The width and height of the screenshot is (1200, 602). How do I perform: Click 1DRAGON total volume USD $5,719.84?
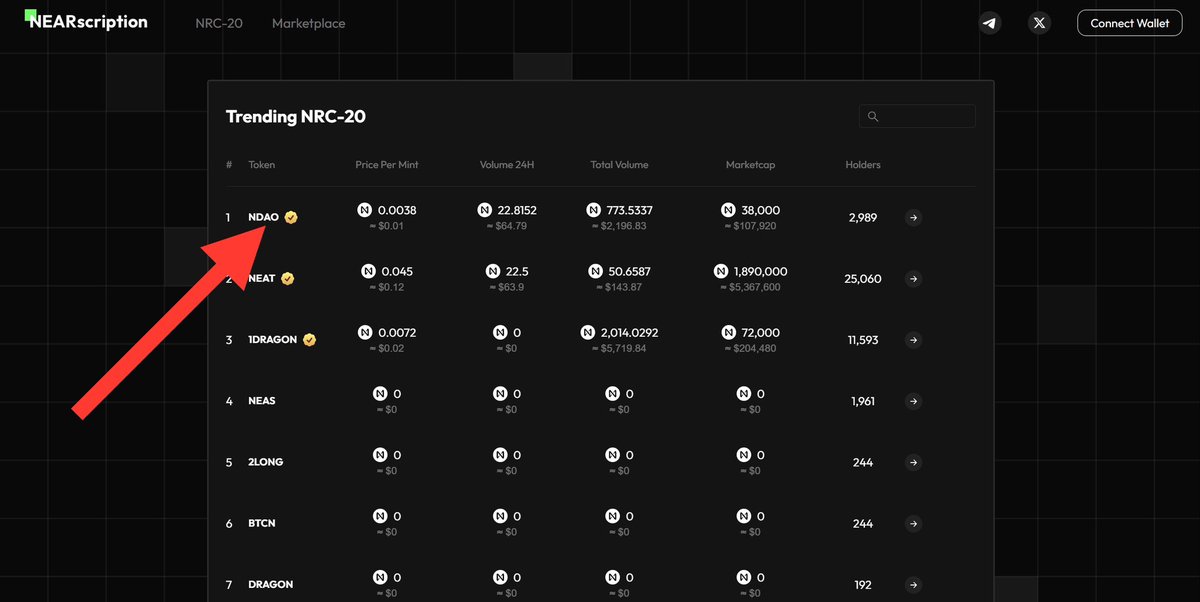619,348
